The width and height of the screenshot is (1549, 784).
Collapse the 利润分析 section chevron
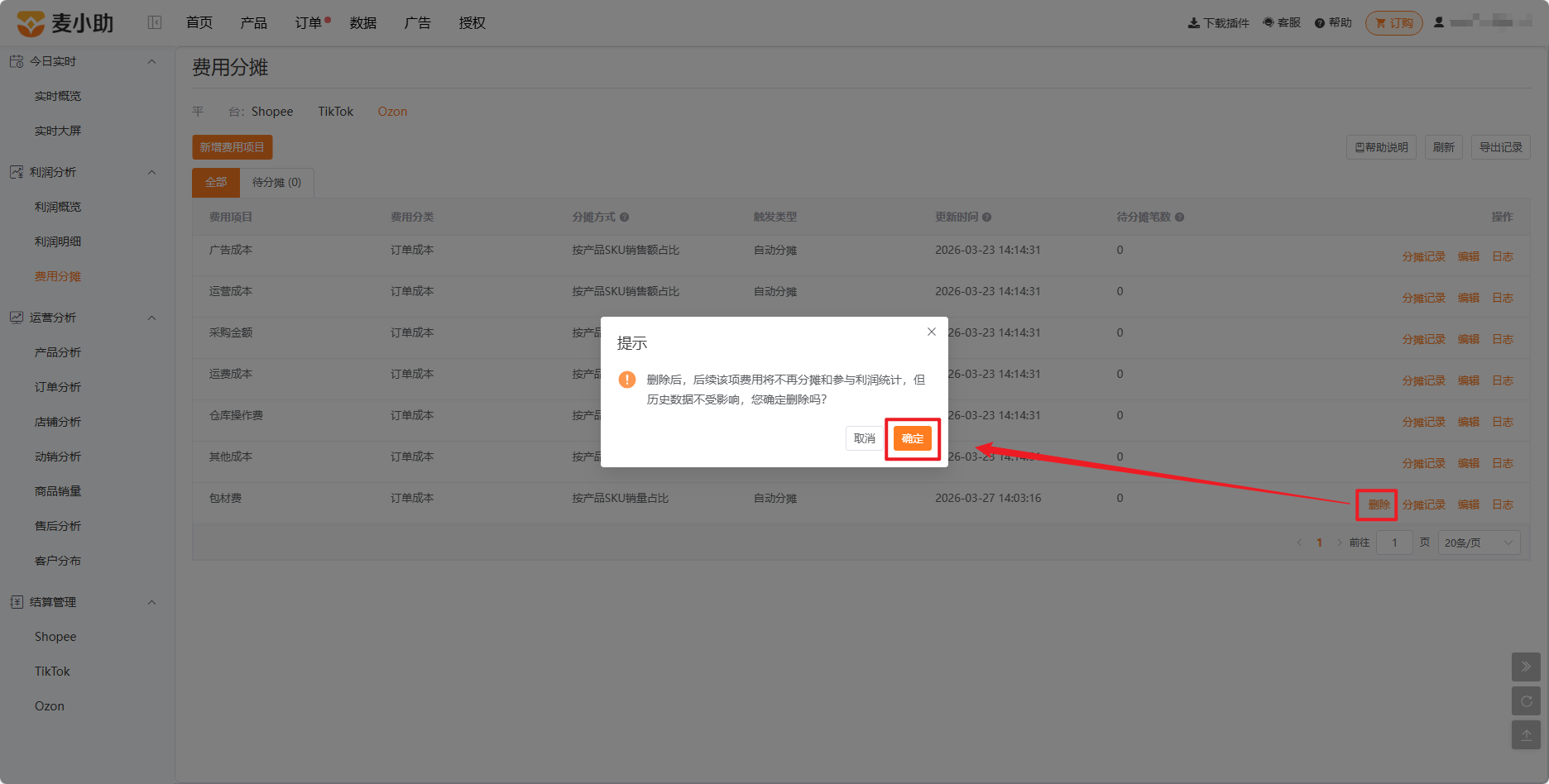pyautogui.click(x=151, y=172)
